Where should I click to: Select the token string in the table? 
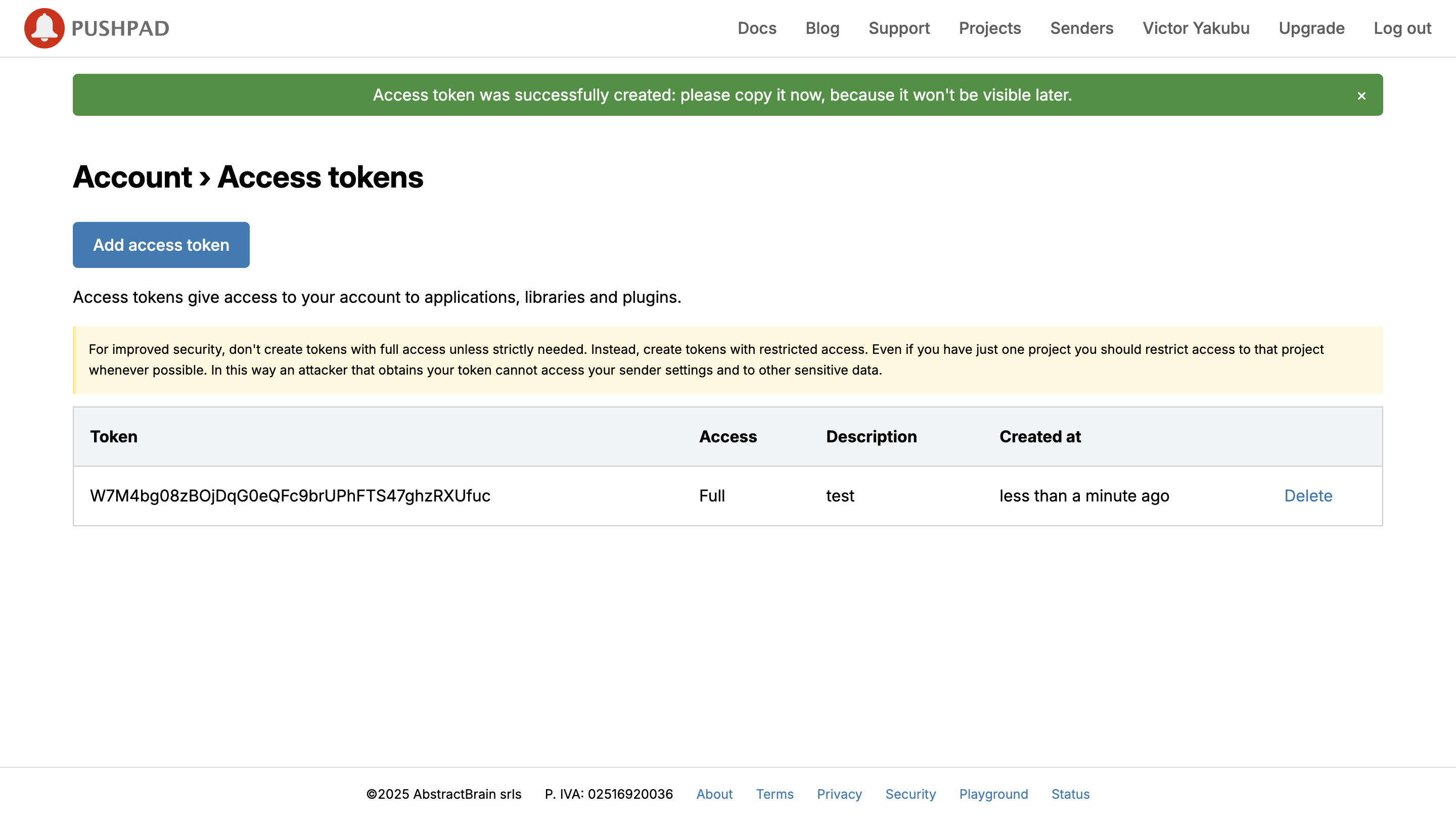pos(290,495)
